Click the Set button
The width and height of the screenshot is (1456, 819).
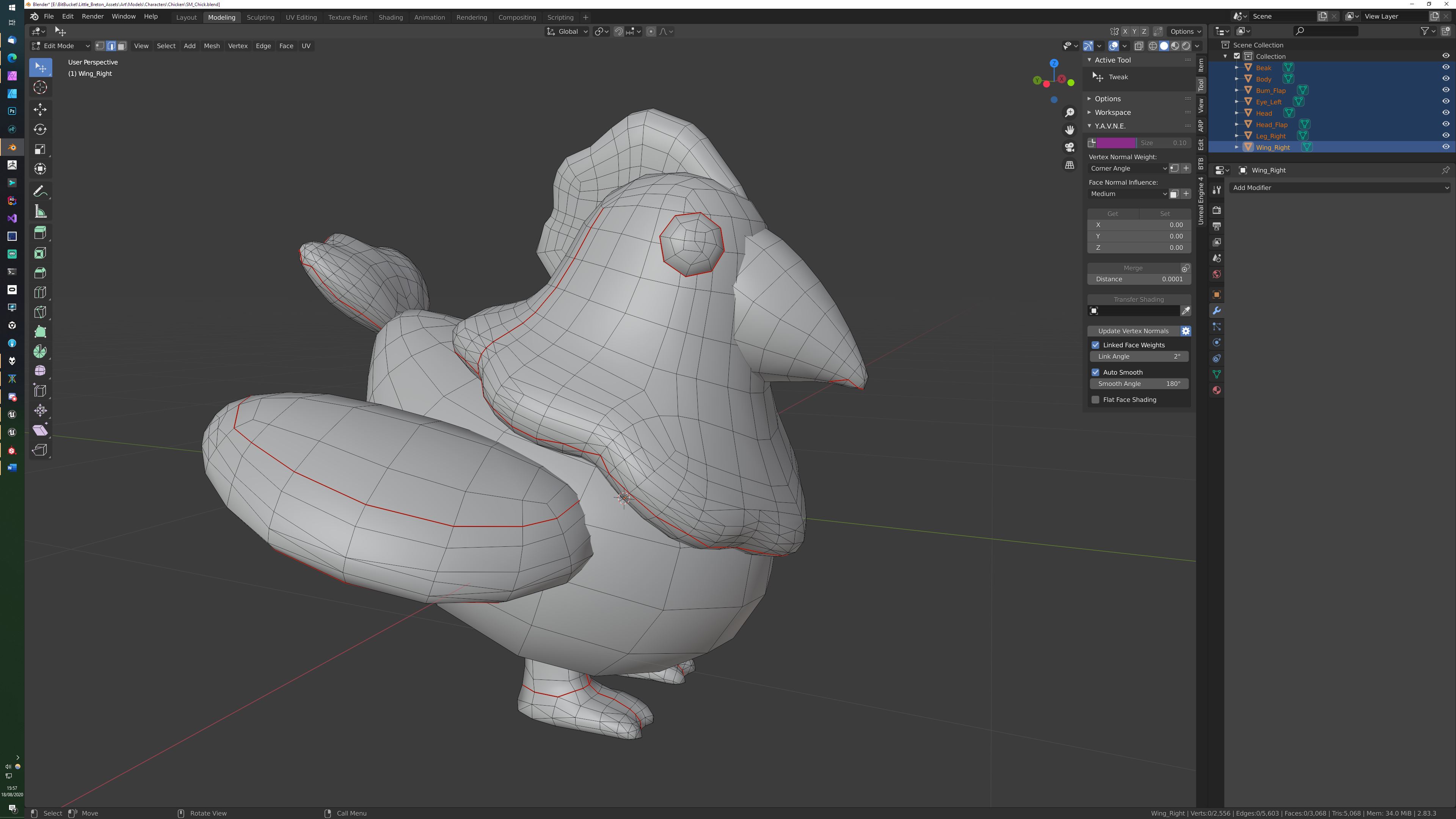pyautogui.click(x=1165, y=213)
